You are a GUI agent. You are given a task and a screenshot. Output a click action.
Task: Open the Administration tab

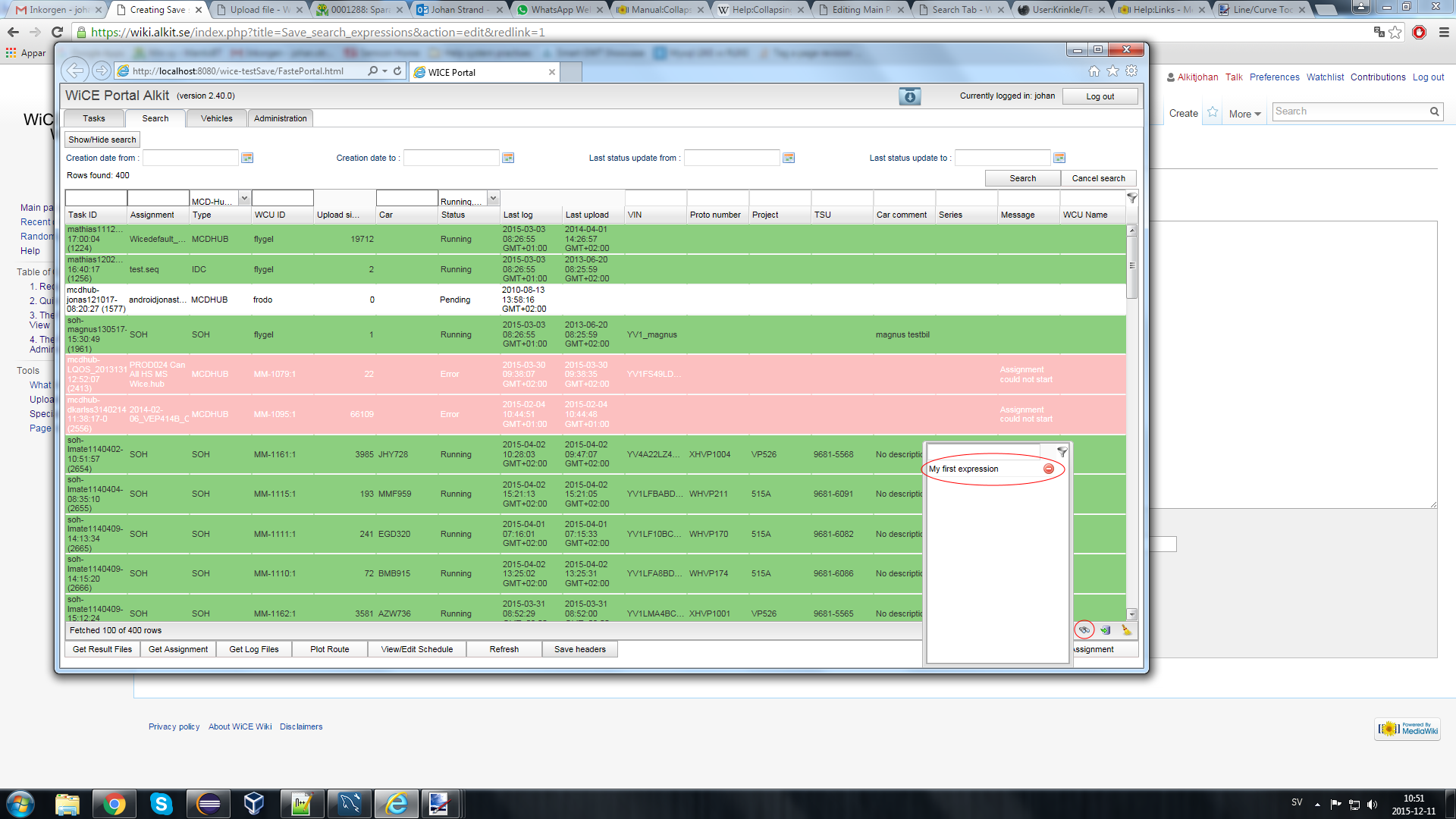click(x=280, y=118)
